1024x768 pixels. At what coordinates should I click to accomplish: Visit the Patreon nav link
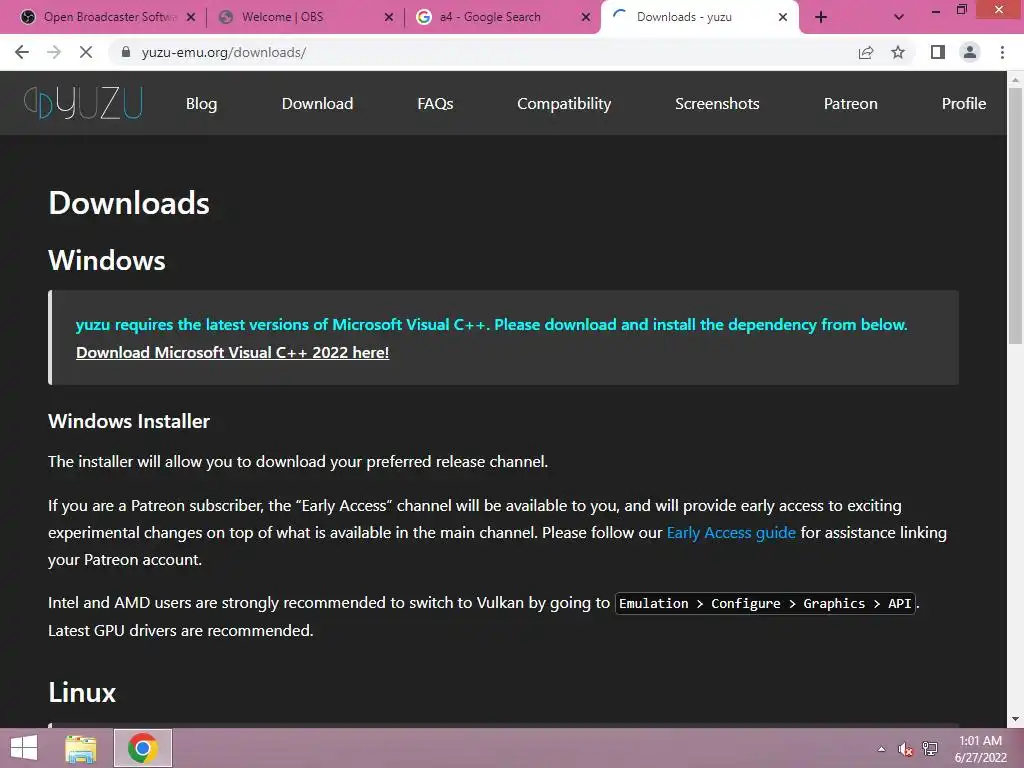850,104
